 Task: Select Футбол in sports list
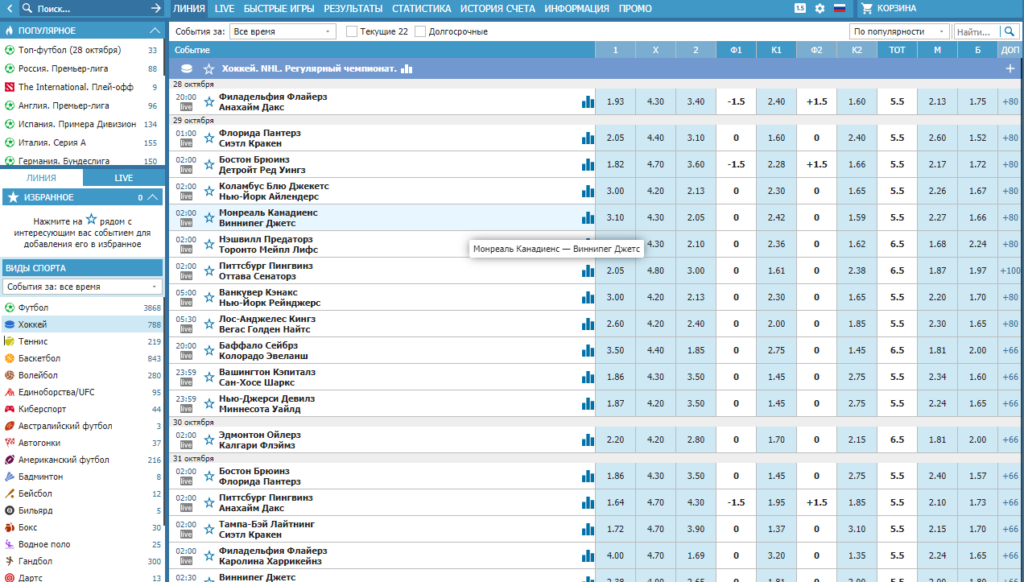click(x=82, y=308)
